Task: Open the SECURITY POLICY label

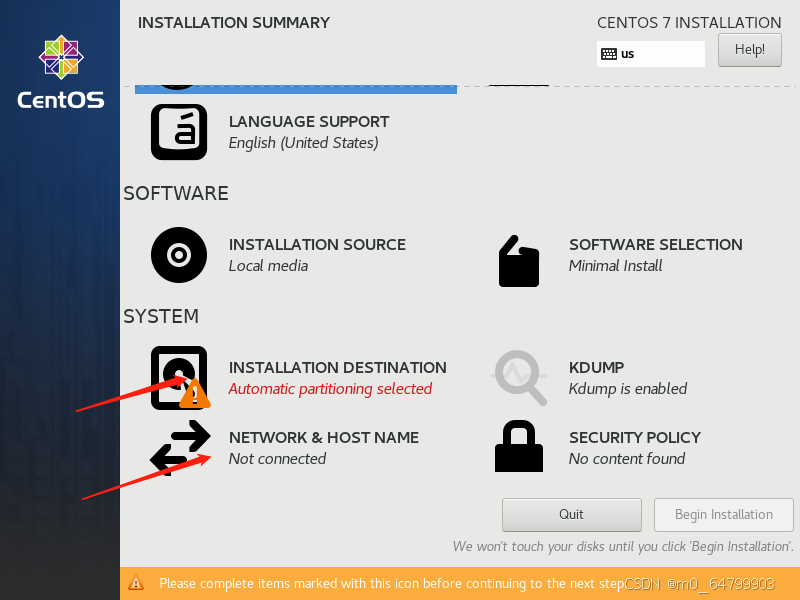Action: (635, 438)
